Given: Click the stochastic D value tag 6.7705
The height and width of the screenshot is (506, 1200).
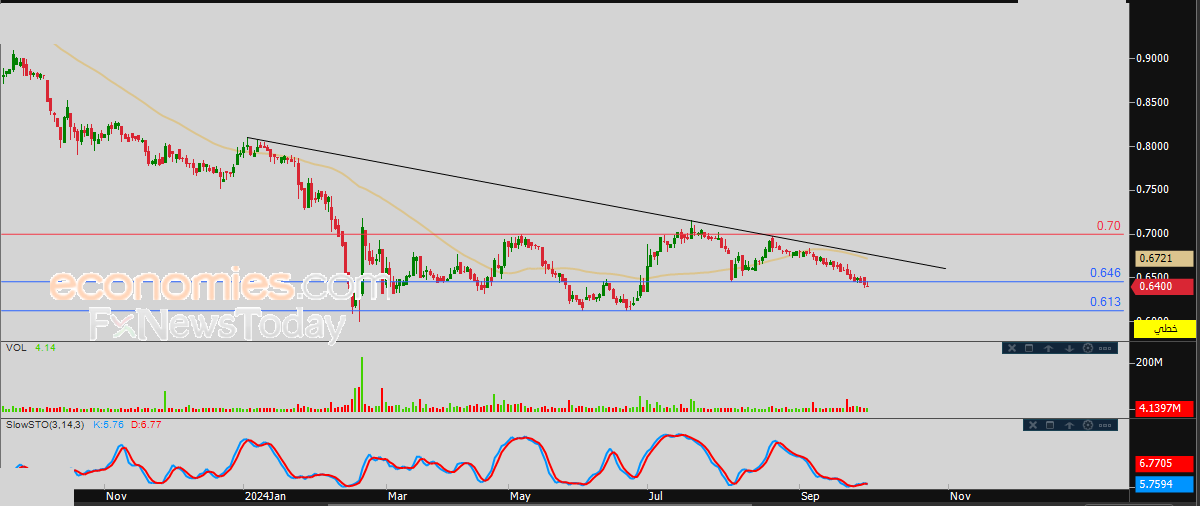Looking at the screenshot, I should tap(1164, 464).
